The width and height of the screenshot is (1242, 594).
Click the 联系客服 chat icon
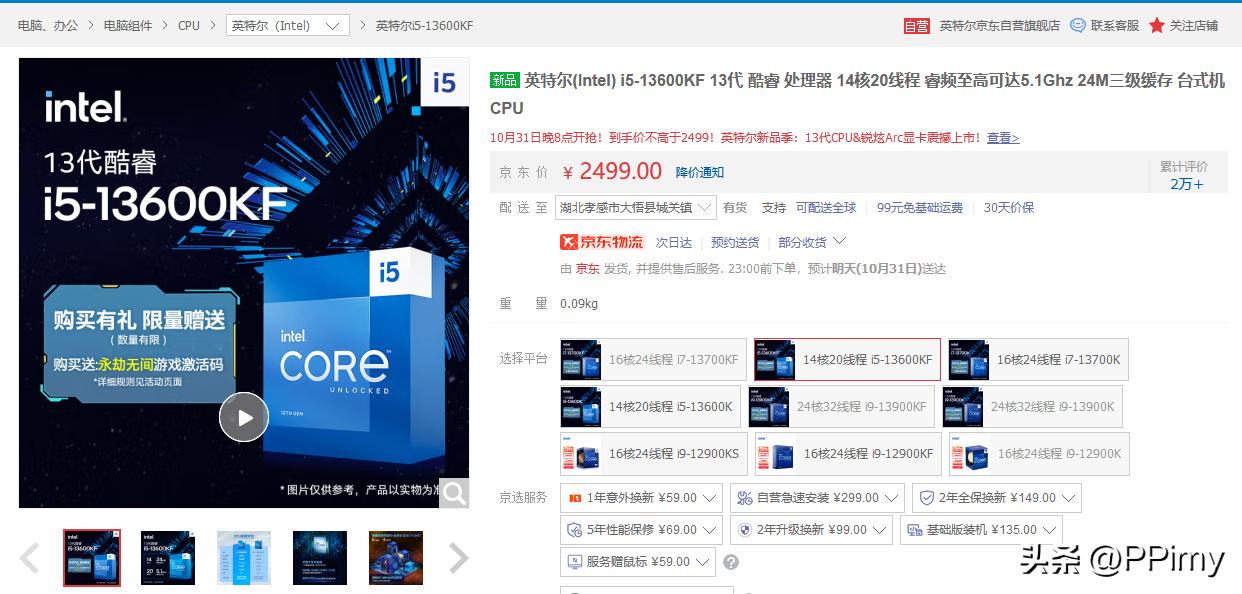pyautogui.click(x=1078, y=25)
